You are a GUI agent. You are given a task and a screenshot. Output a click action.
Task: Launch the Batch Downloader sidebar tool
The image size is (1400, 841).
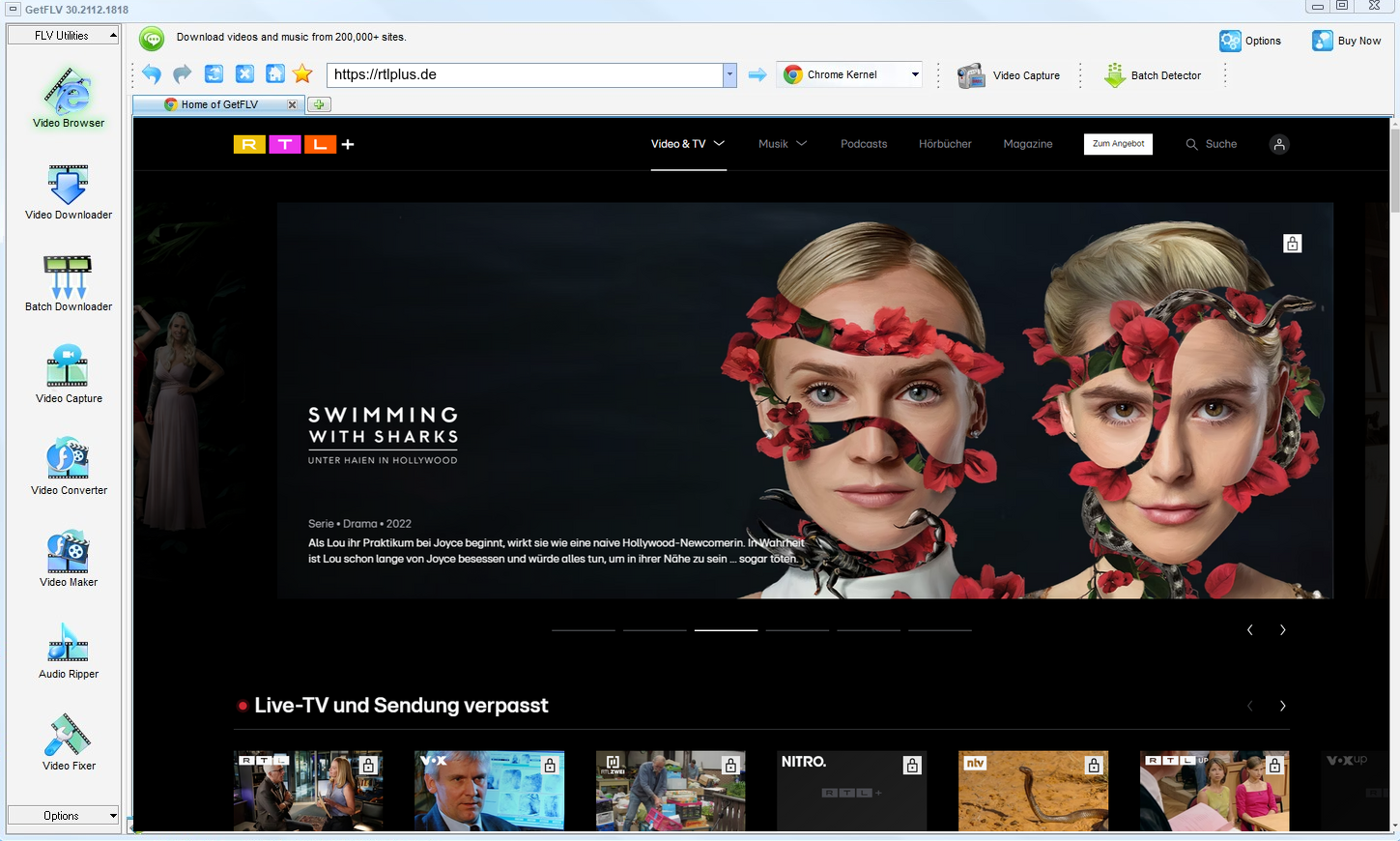pos(69,282)
